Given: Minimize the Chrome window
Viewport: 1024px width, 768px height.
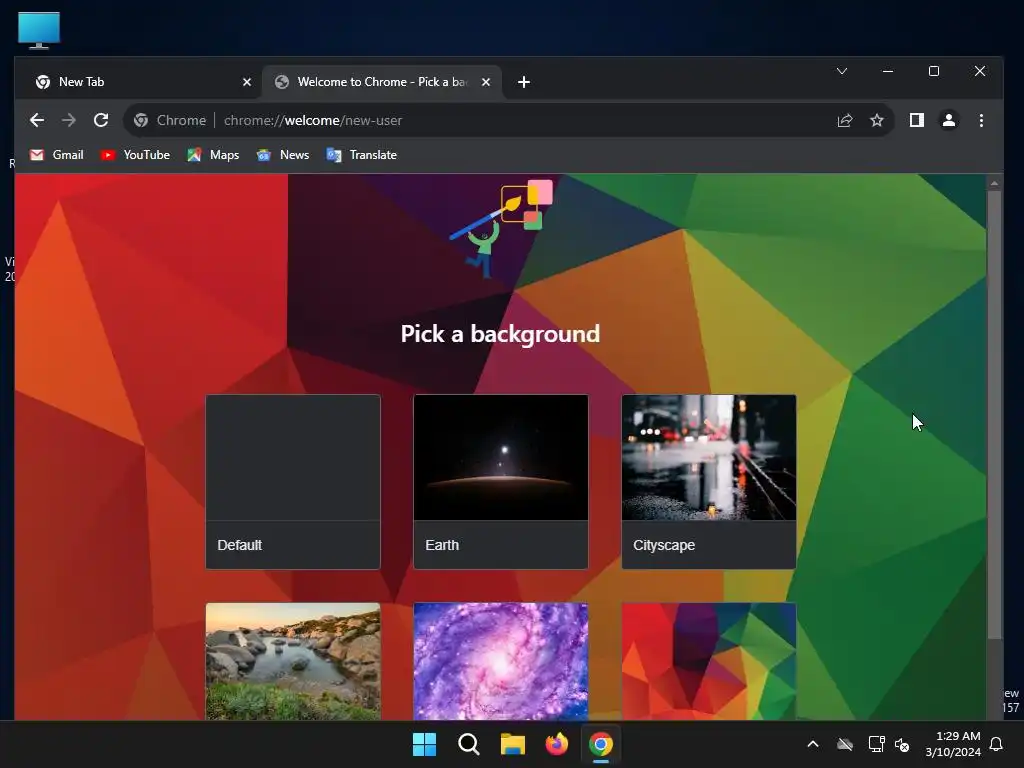Looking at the screenshot, I should [x=888, y=71].
